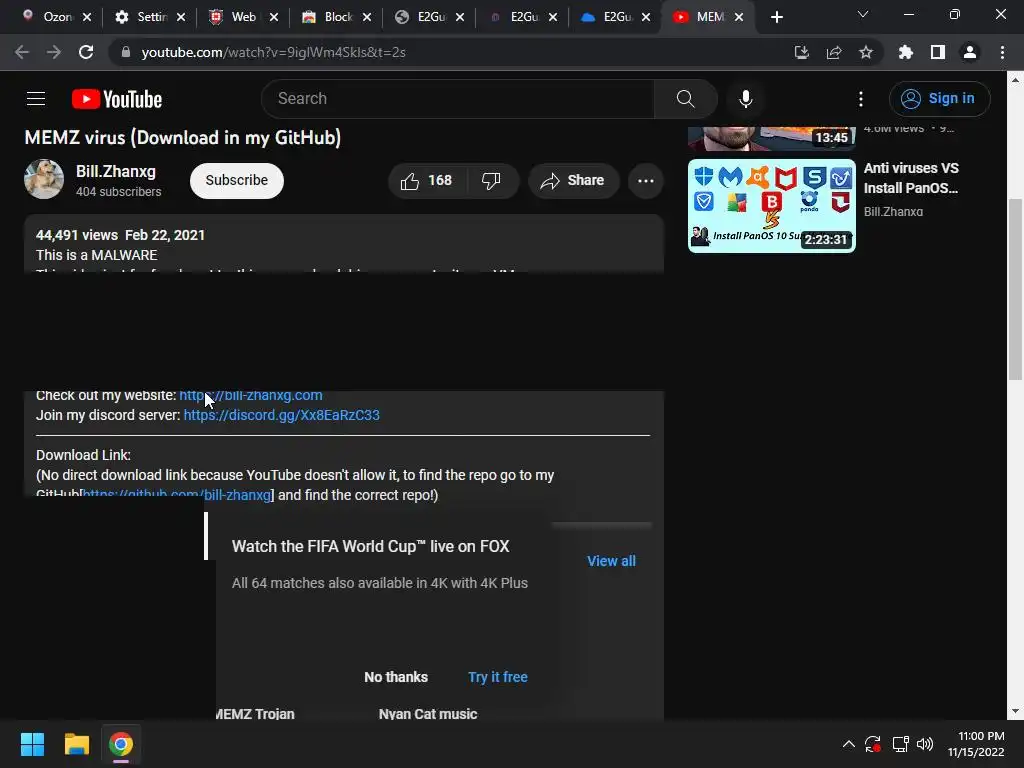
Task: Go back in browser history
Action: 22,52
